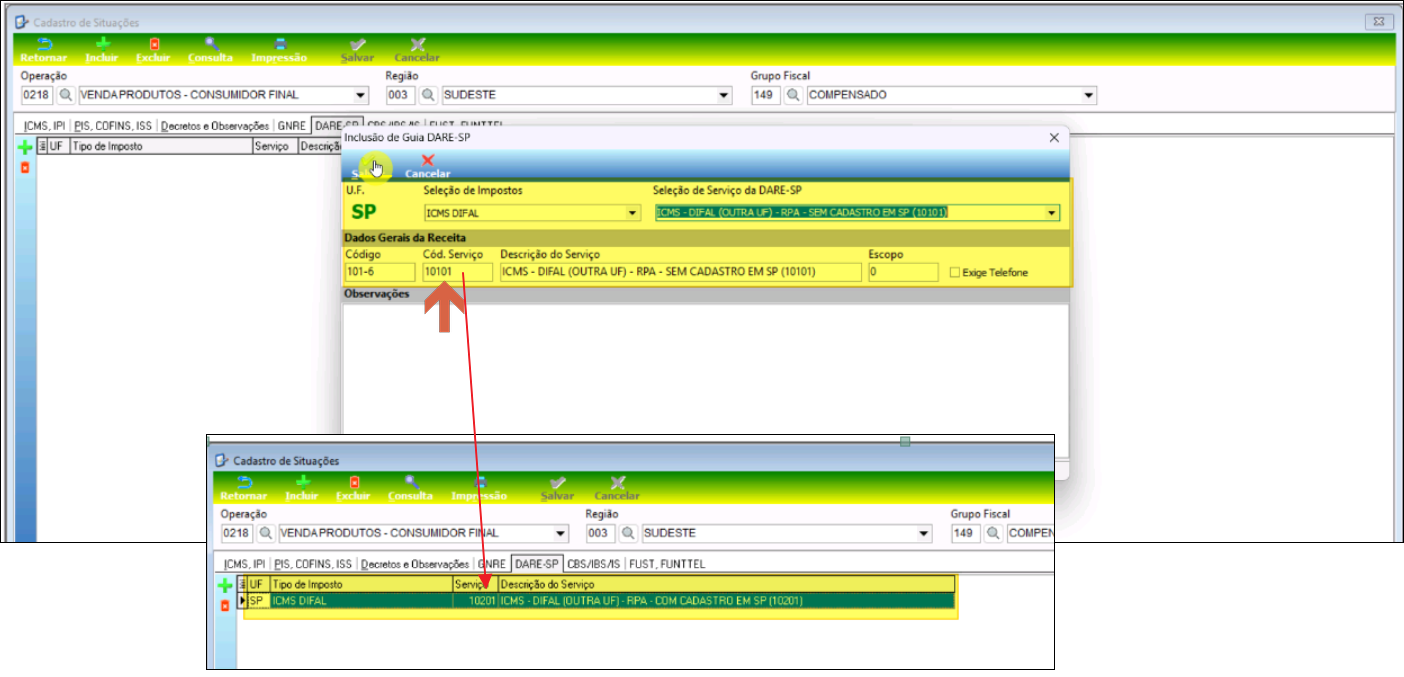Click the Escopo field in the DARE-SP dialog
Screen dimensions: 1404x677
(x=903, y=272)
